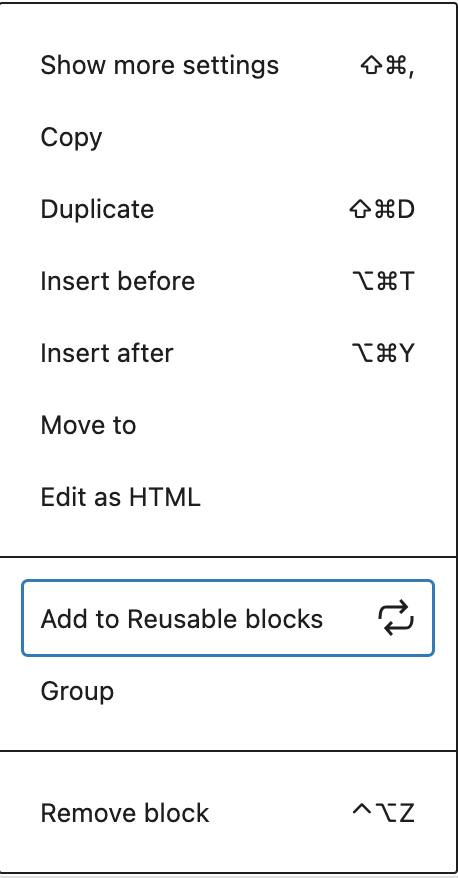Click the ⇧⌘, shortcut beside Show more settings
This screenshot has height=878, width=458.
coord(387,66)
